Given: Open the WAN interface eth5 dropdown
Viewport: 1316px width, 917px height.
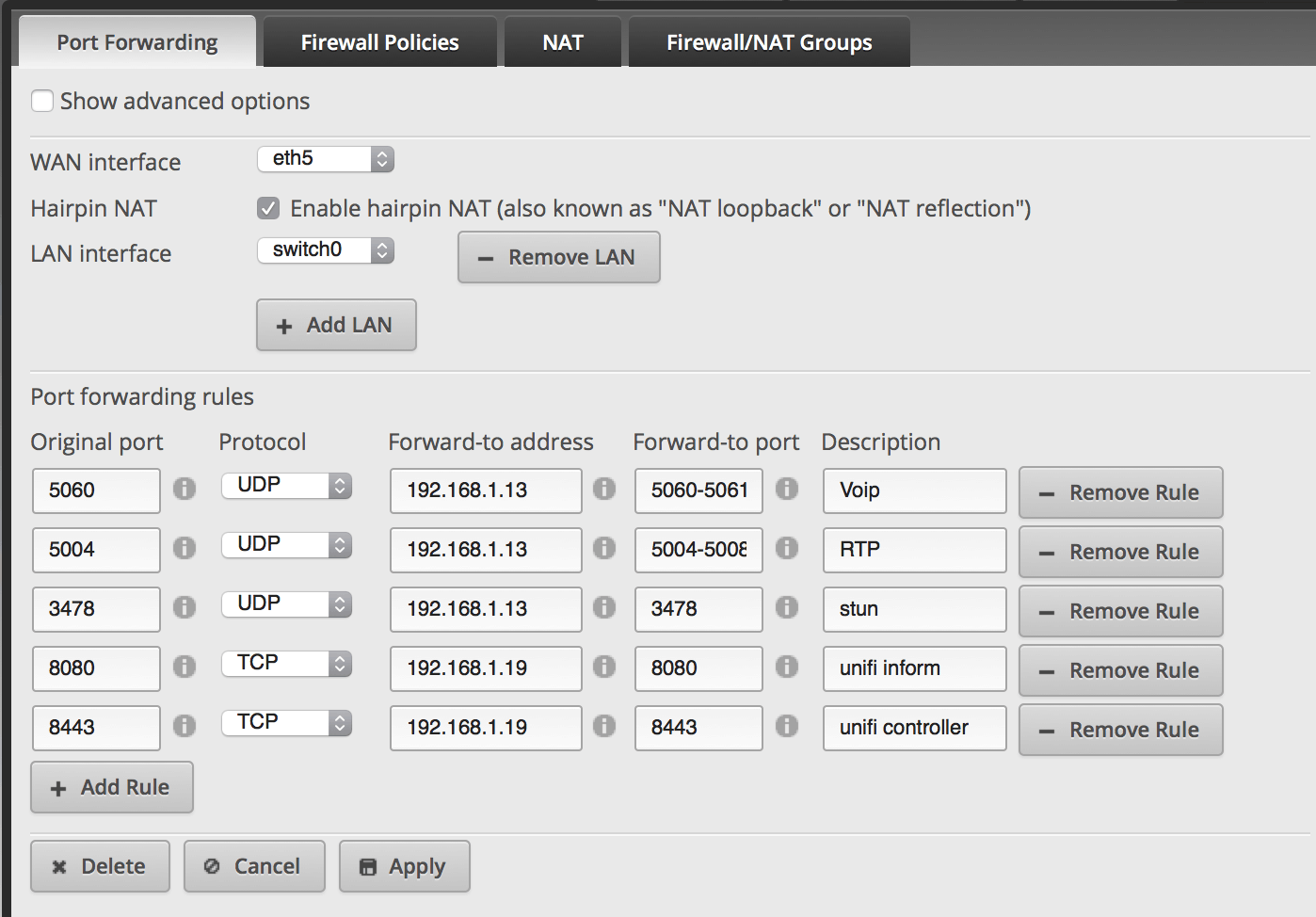Looking at the screenshot, I should tap(326, 159).
